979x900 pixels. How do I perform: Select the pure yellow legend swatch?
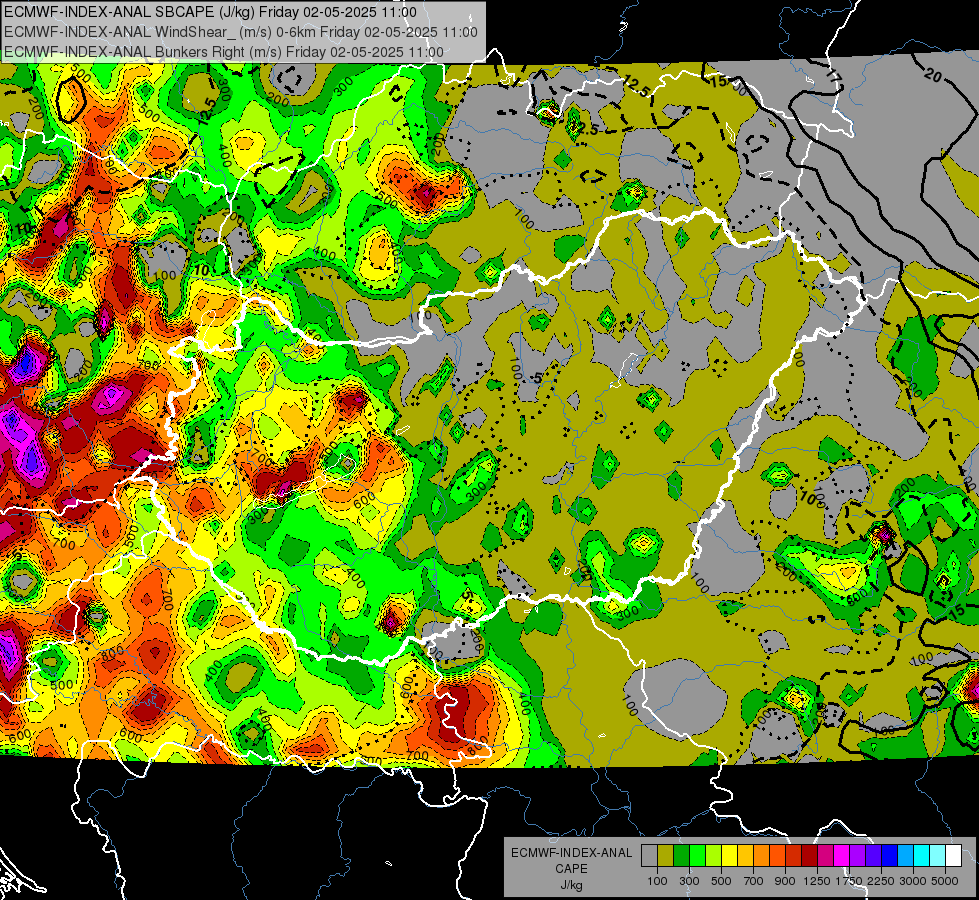(729, 856)
